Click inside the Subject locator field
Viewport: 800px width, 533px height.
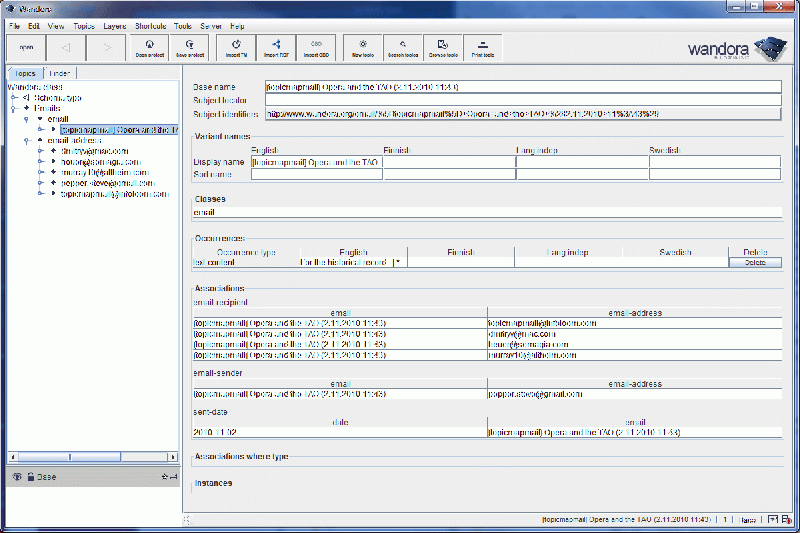pyautogui.click(x=522, y=100)
